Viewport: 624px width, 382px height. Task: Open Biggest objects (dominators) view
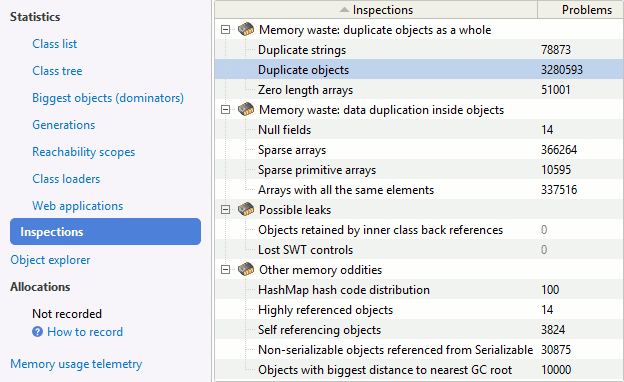[108, 98]
